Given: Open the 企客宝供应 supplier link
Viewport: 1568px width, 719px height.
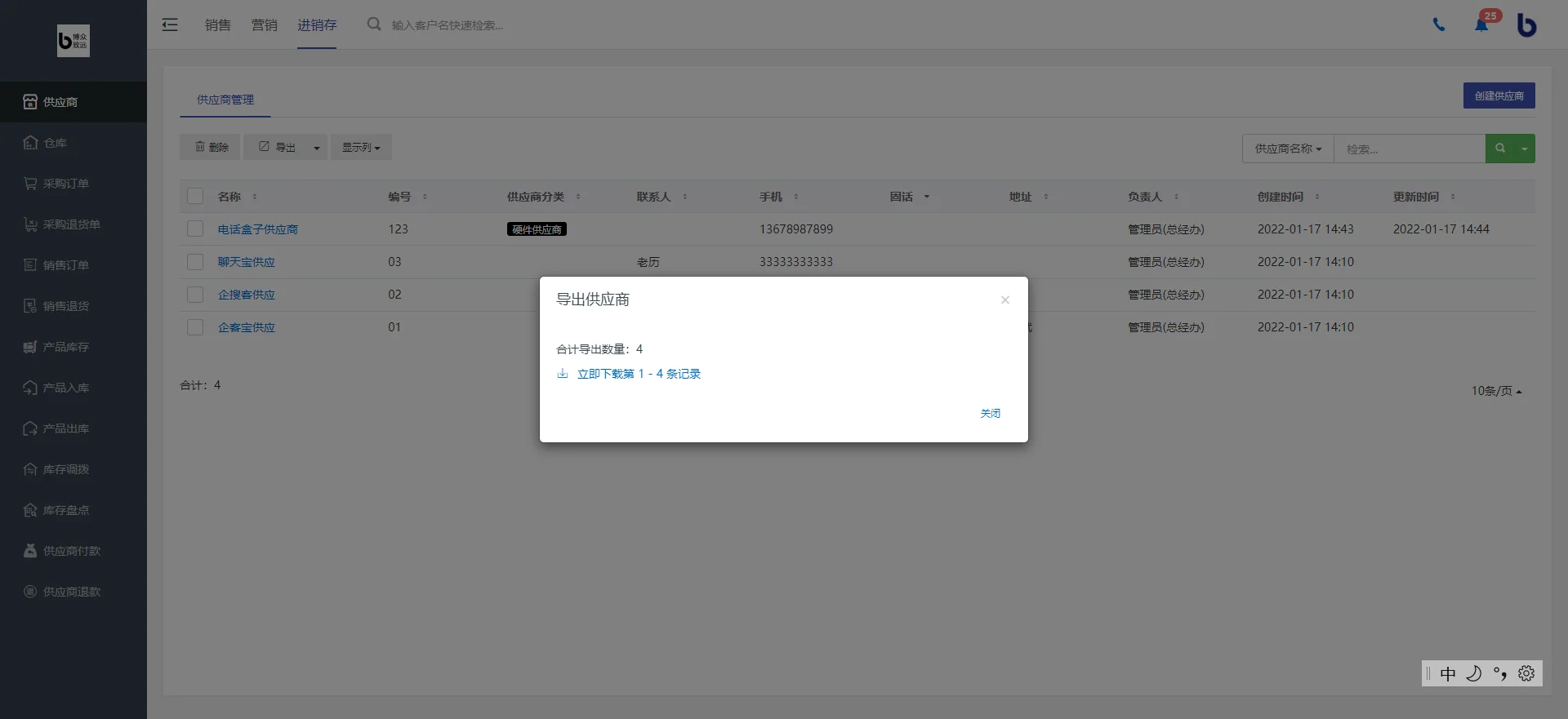Looking at the screenshot, I should [x=247, y=327].
